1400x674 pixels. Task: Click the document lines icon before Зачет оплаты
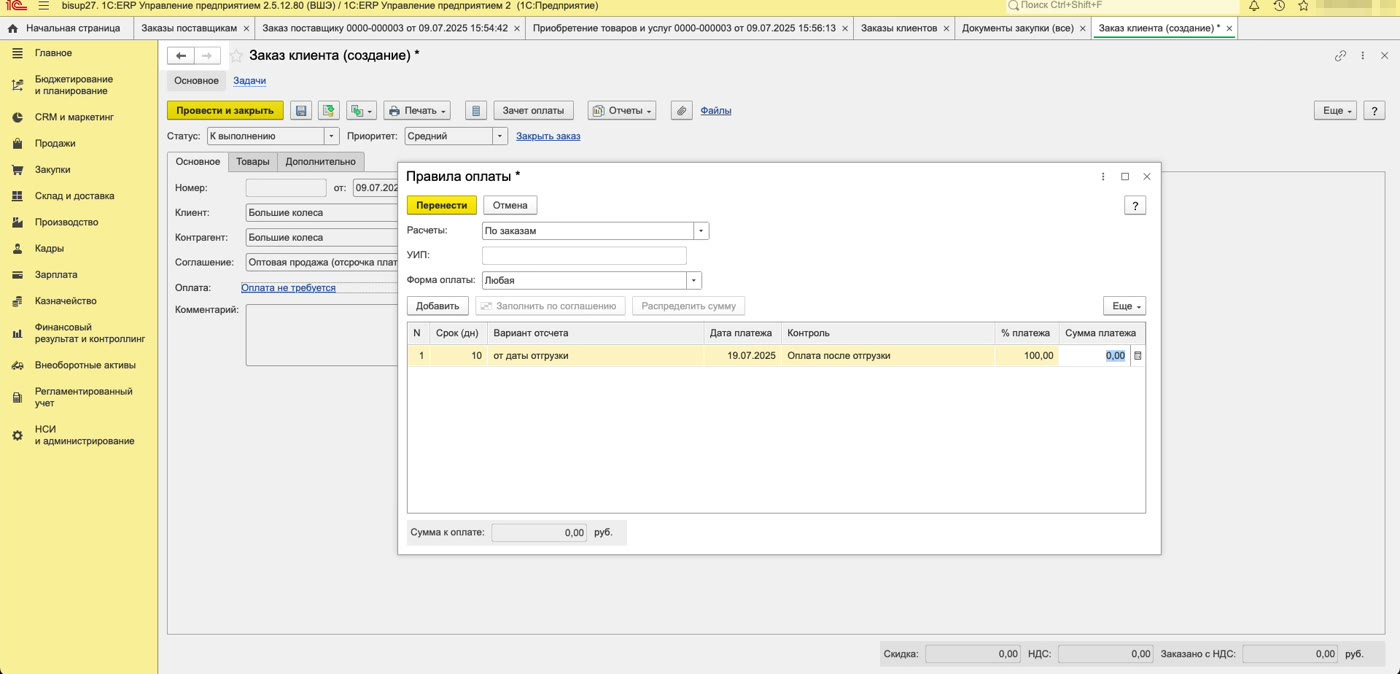coord(476,111)
